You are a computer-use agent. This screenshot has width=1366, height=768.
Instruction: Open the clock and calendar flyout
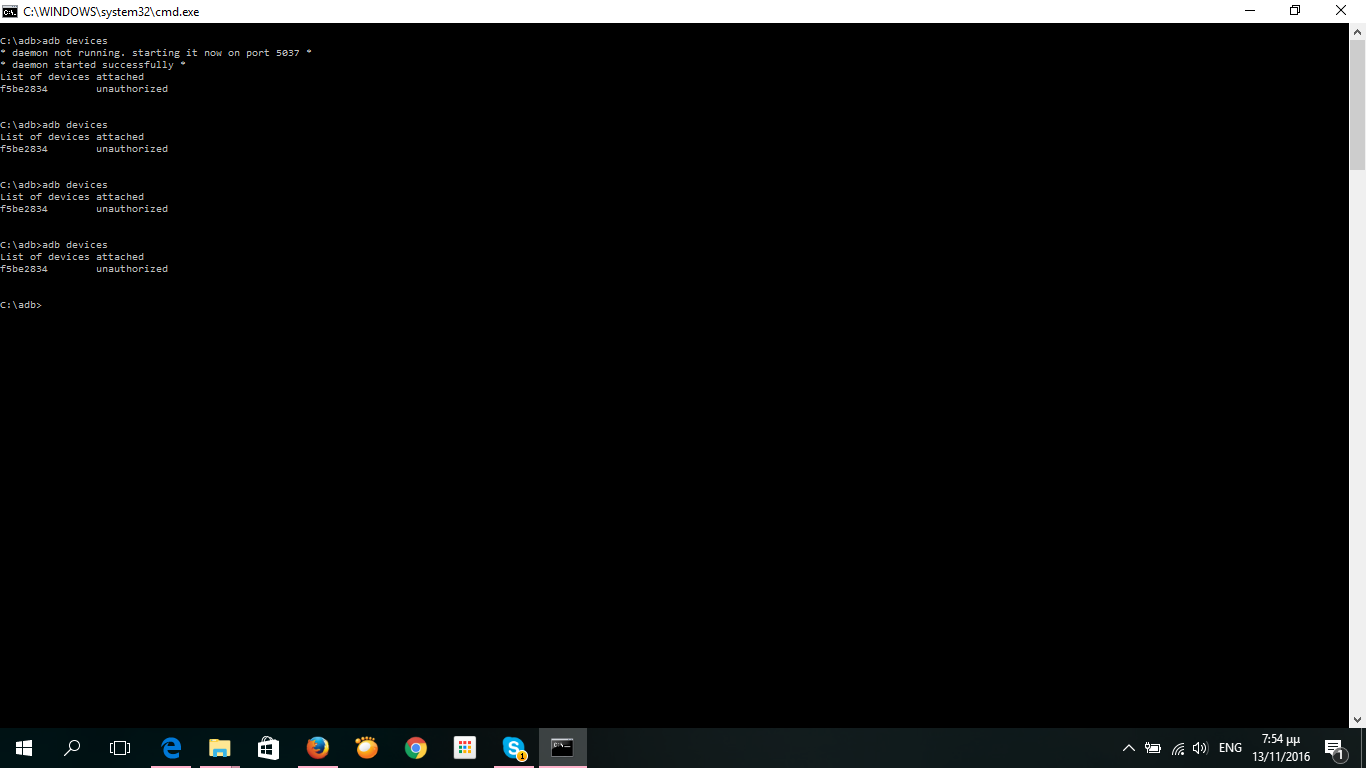click(1281, 748)
